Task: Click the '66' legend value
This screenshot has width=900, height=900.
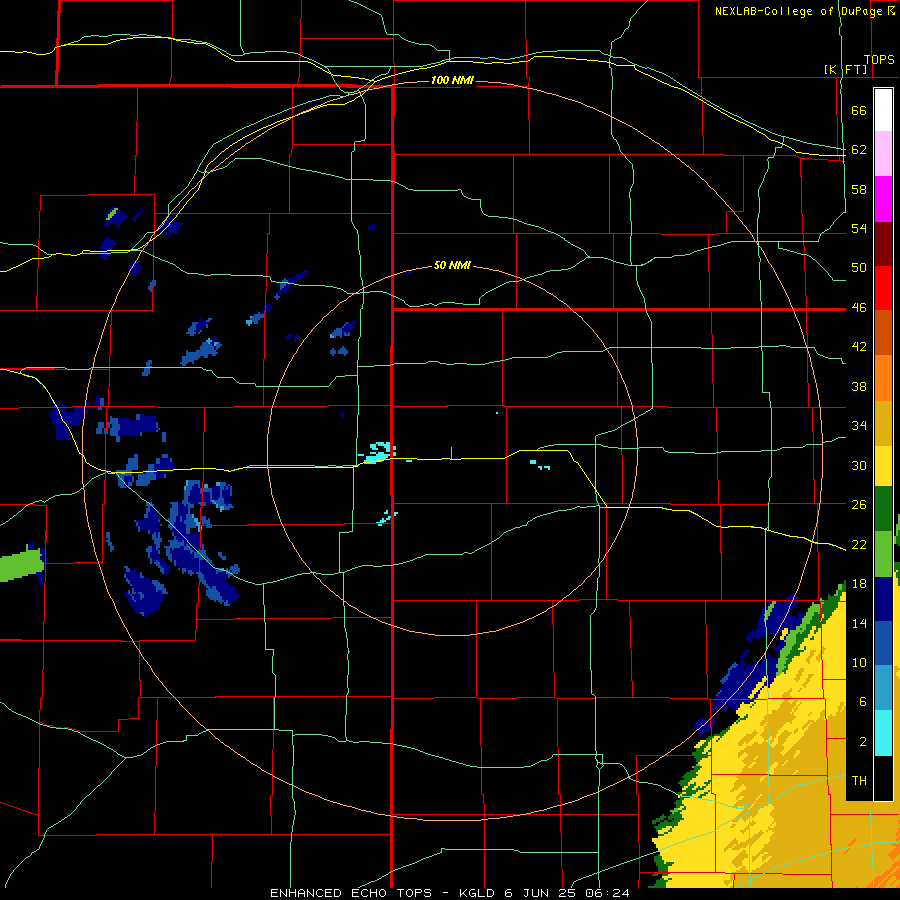Action: [859, 110]
